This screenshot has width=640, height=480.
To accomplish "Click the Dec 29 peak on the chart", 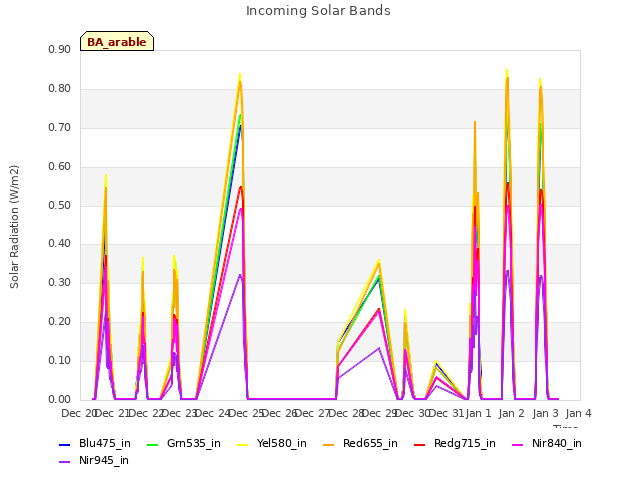I will [379, 260].
